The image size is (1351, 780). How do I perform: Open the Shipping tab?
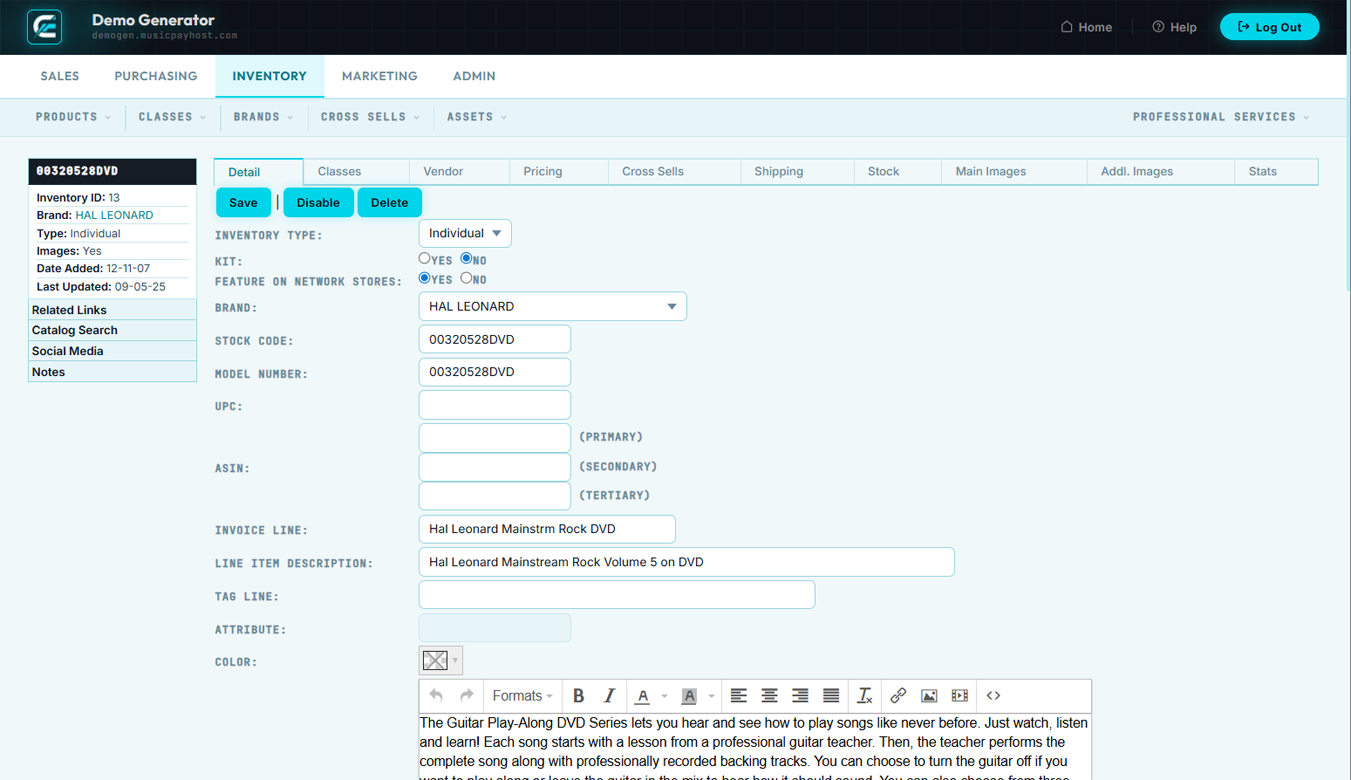click(x=797, y=172)
